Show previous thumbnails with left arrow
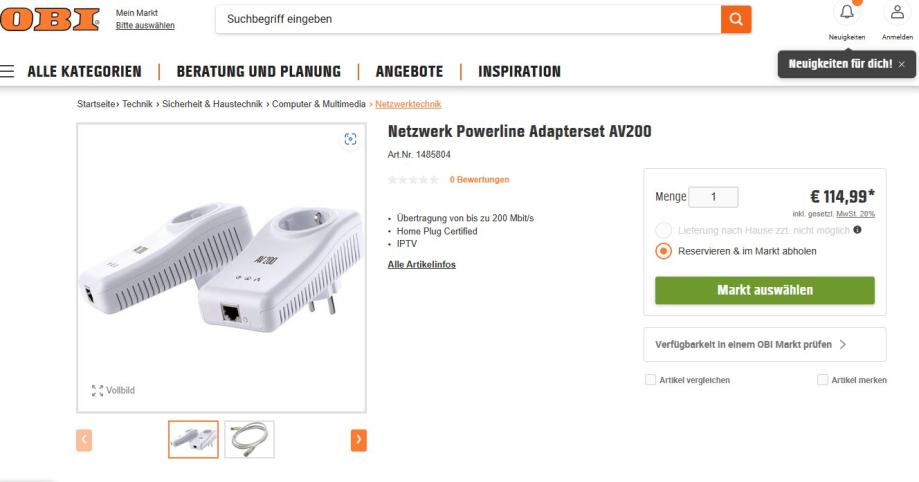 (x=85, y=438)
